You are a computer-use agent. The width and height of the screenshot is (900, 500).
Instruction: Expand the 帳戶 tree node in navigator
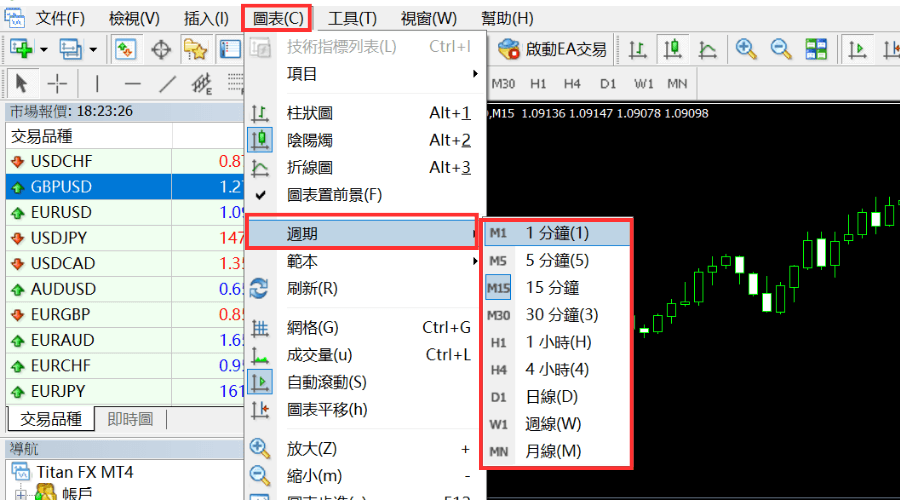click(19, 492)
